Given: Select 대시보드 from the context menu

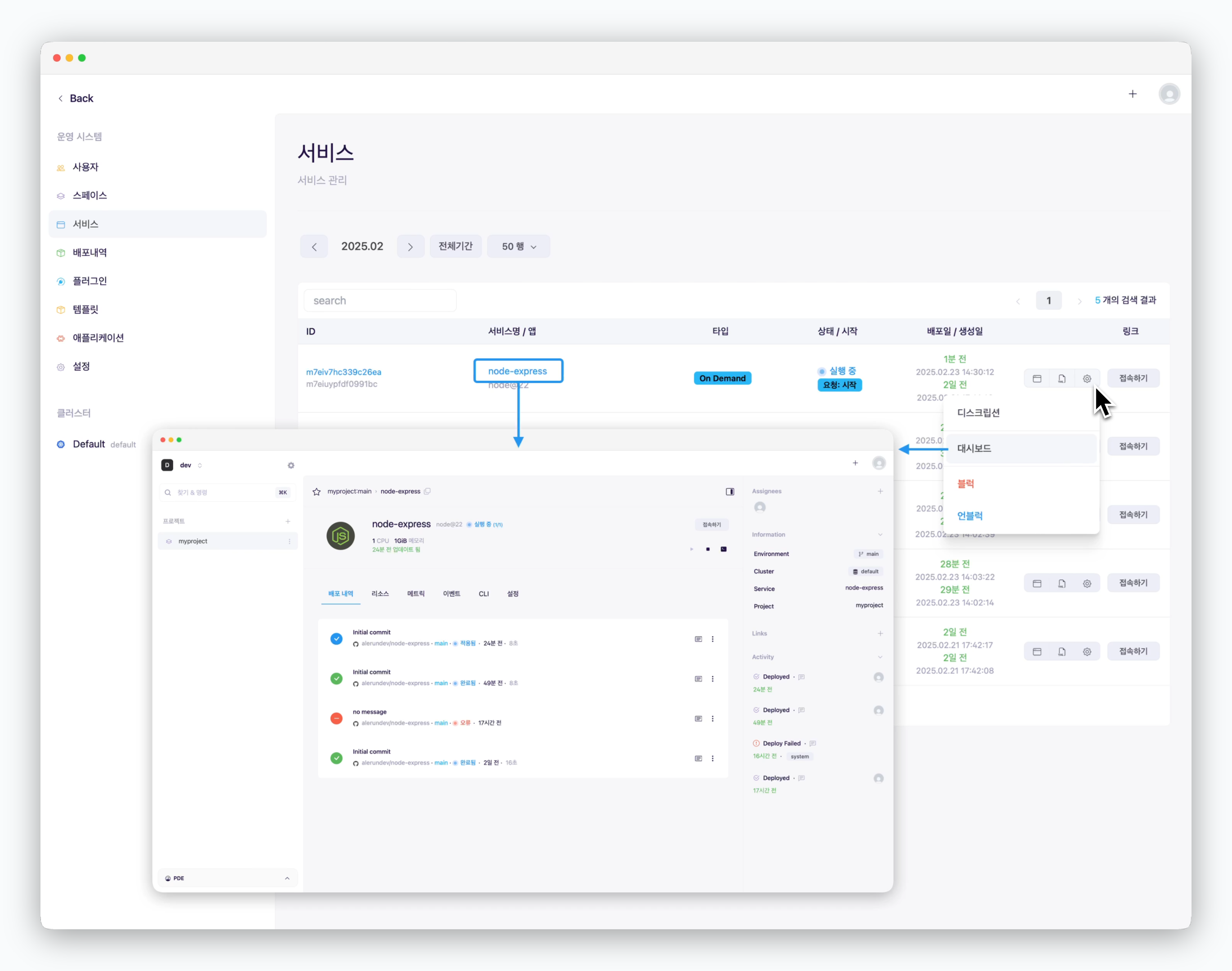Looking at the screenshot, I should pyautogui.click(x=1021, y=449).
